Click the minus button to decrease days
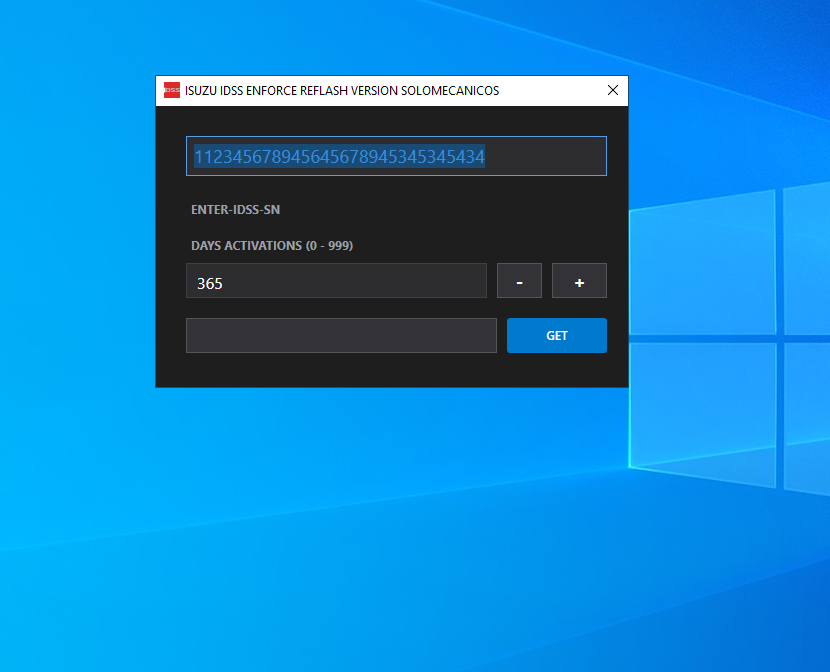The width and height of the screenshot is (830, 672). point(519,280)
